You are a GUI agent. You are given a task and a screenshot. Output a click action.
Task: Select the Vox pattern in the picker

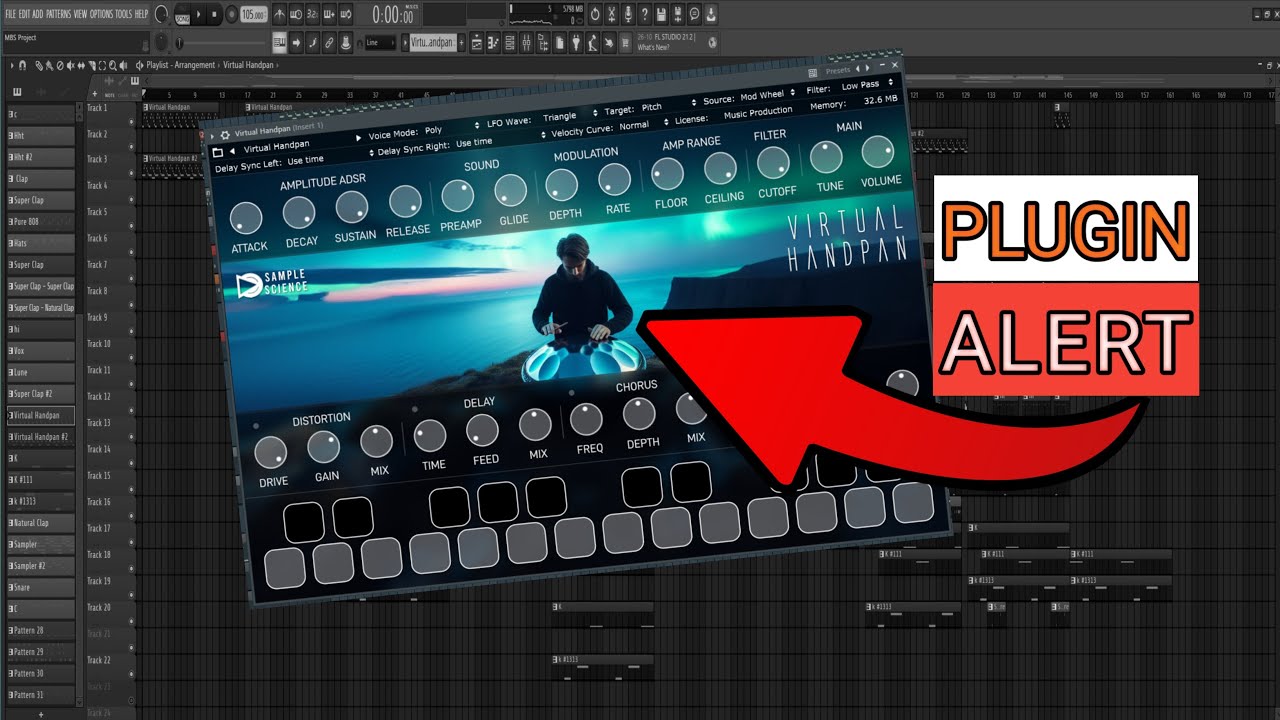(40, 351)
